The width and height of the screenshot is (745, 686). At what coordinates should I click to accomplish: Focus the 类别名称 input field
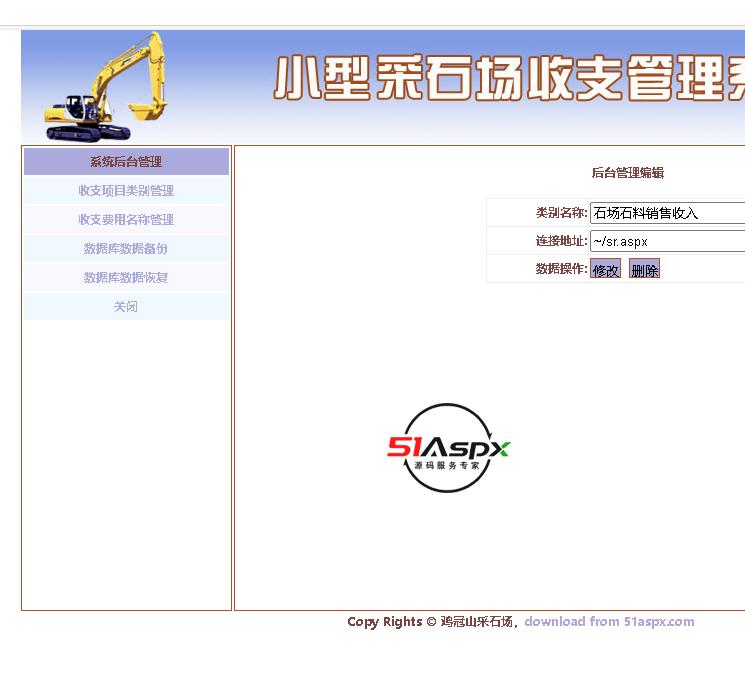coord(668,213)
